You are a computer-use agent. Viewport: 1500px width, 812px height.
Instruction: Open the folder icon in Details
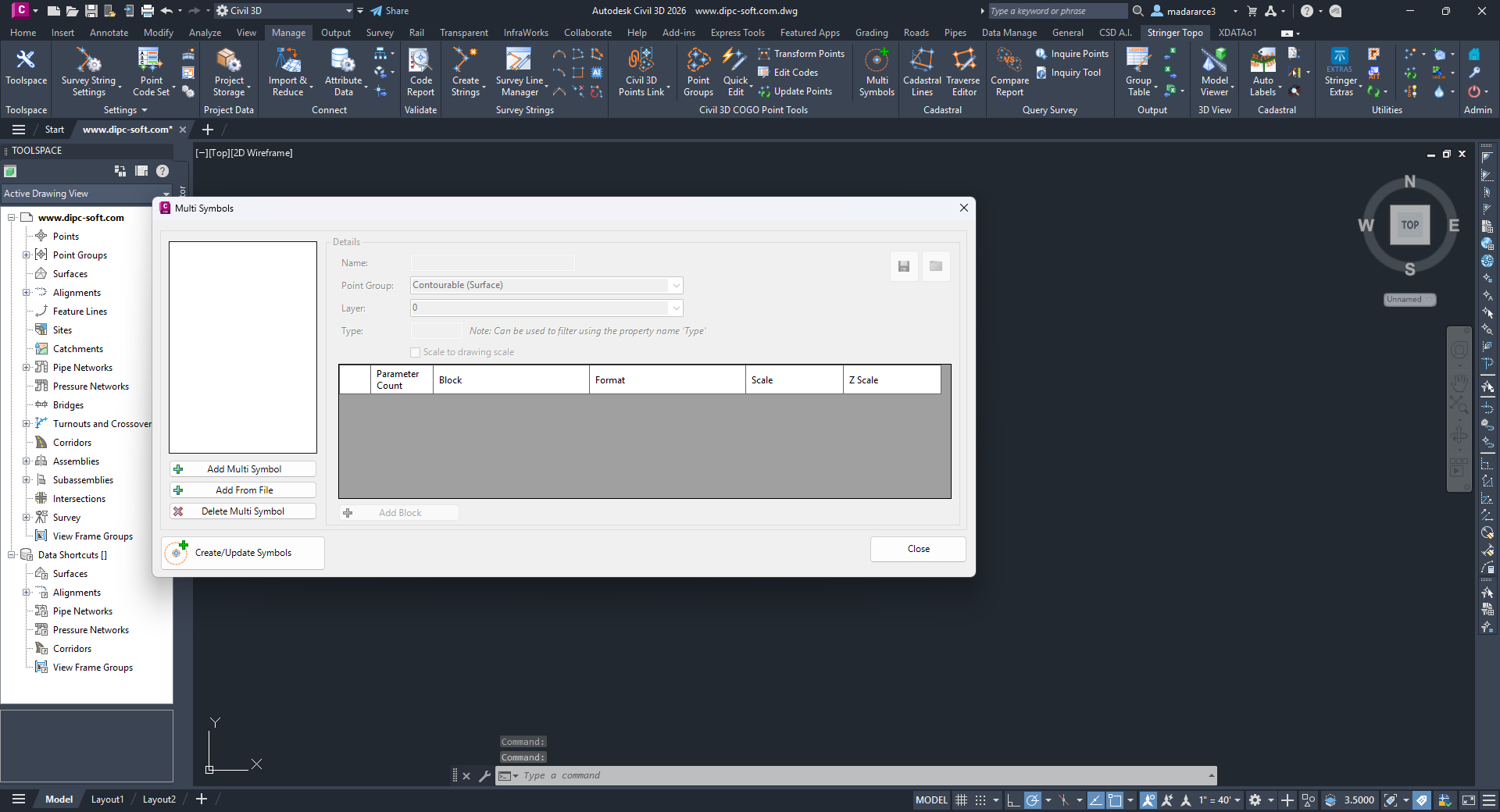pyautogui.click(x=936, y=266)
